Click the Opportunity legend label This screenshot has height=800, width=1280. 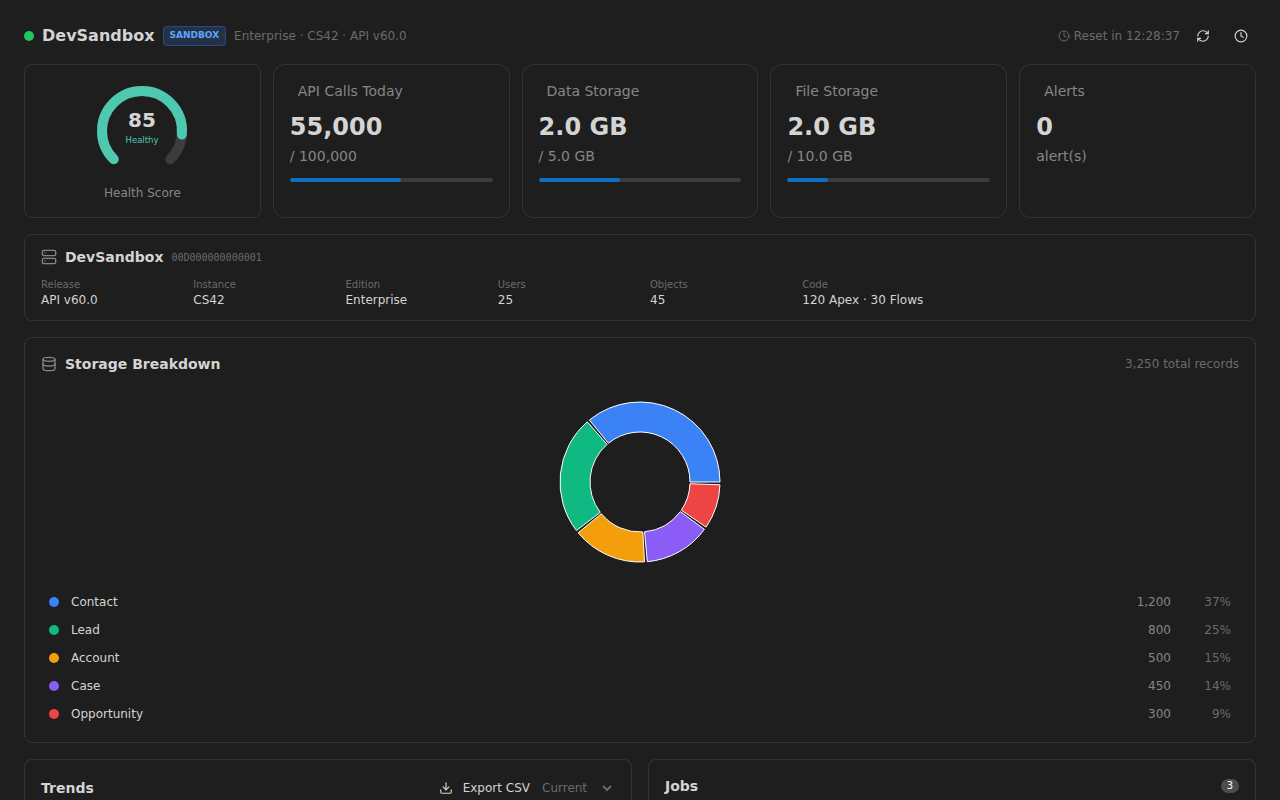[107, 714]
